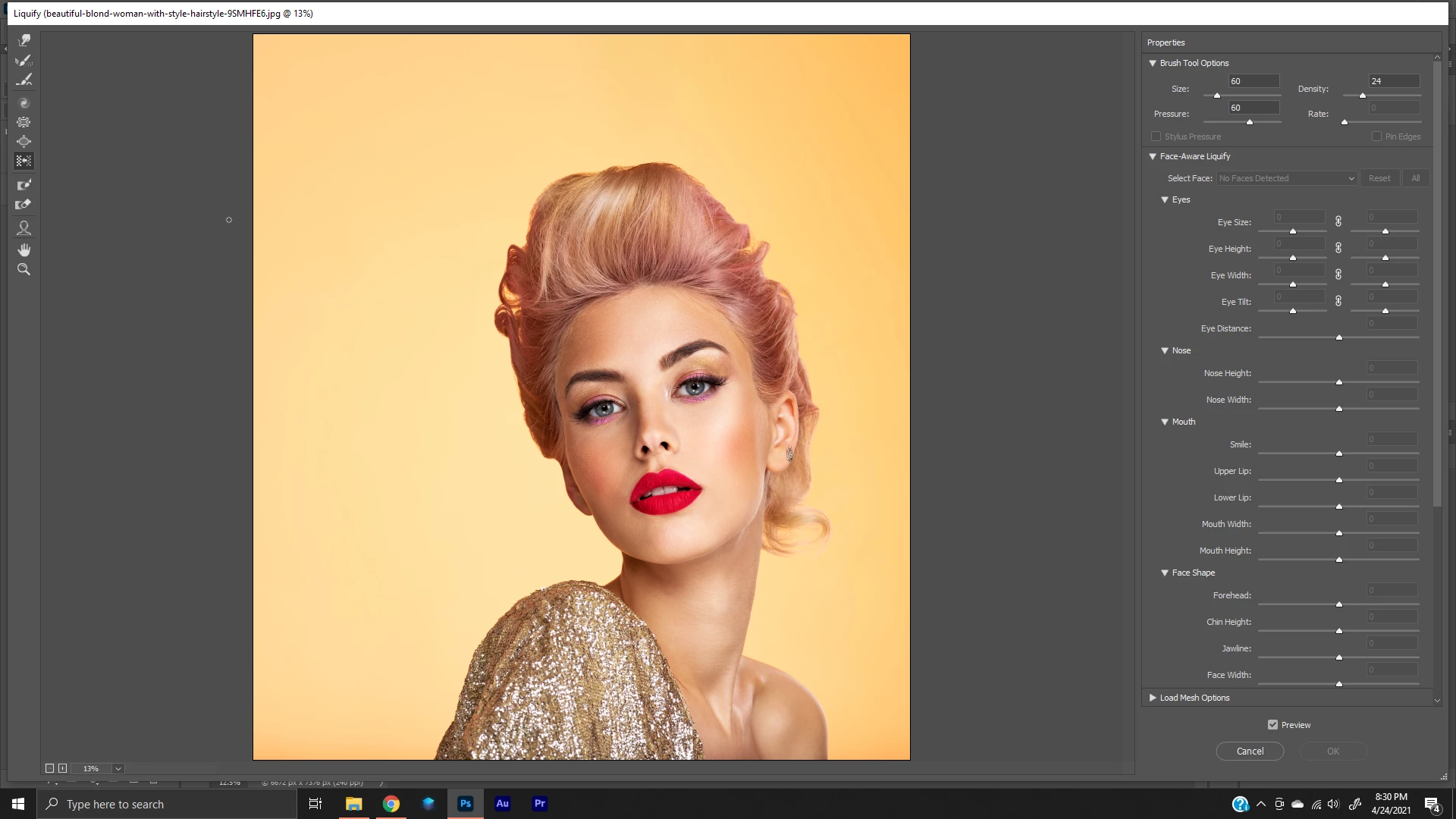Uncheck the Preview checkbox
1456x819 pixels.
pos(1272,725)
